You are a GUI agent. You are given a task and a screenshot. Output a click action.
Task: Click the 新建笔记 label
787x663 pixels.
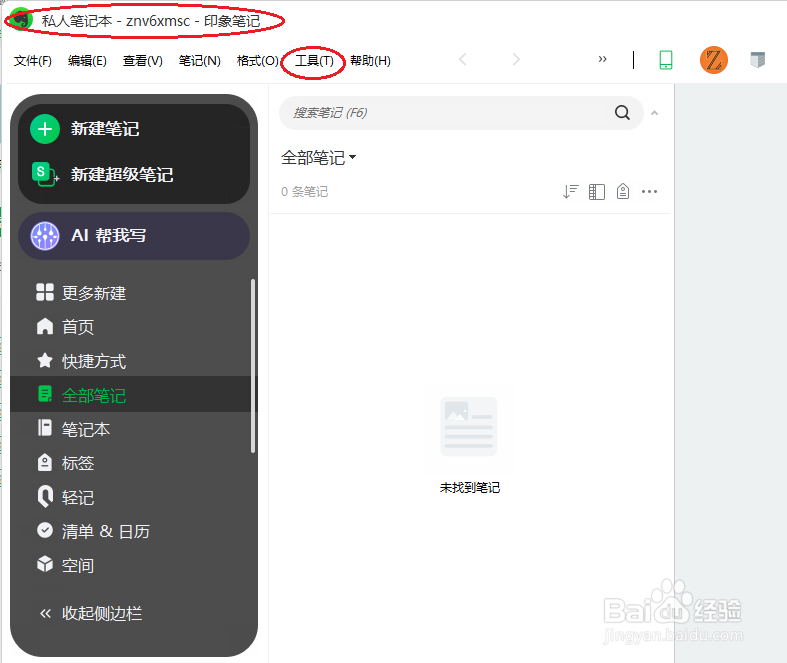[x=105, y=129]
